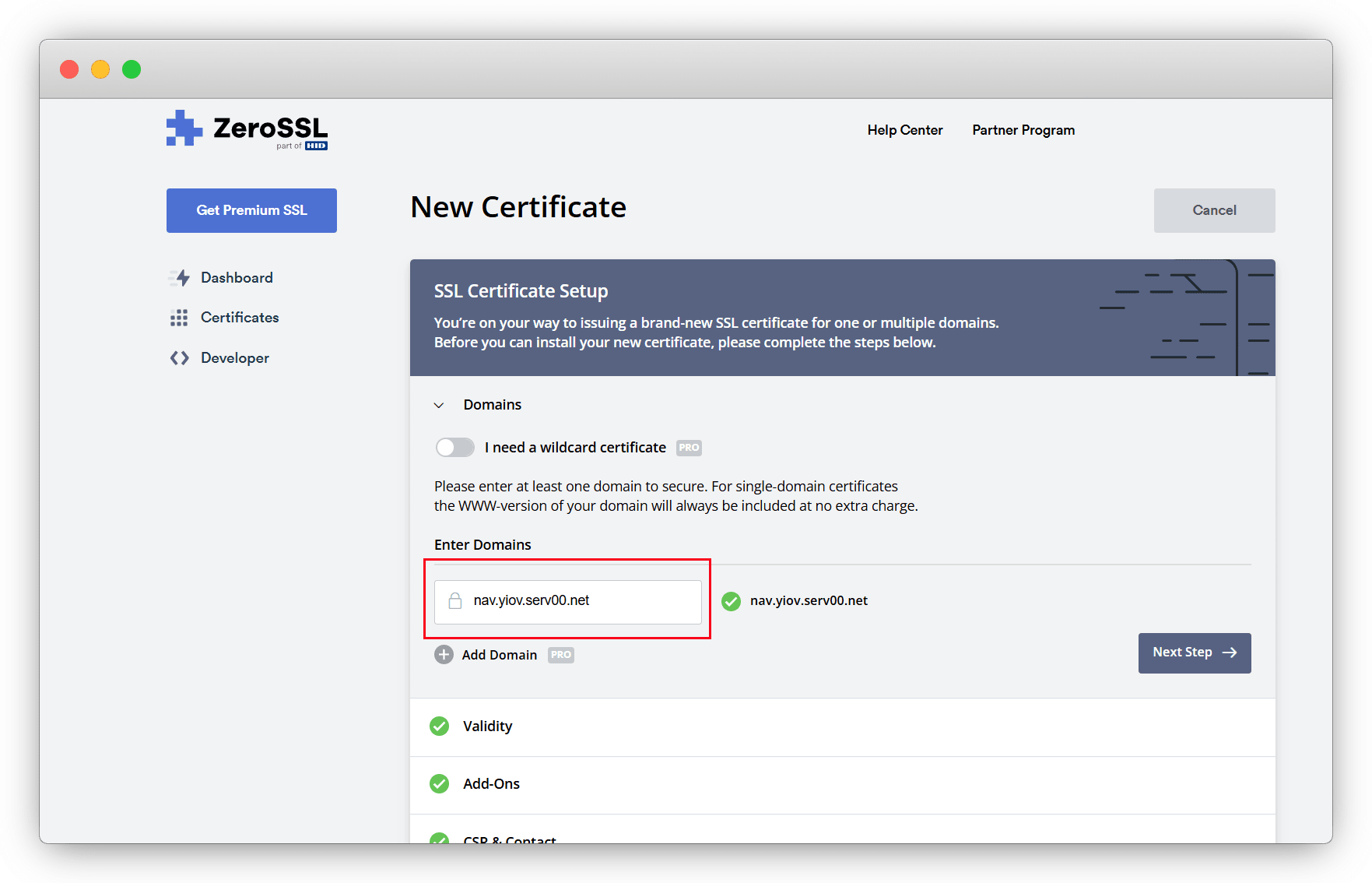
Task: Cancel the new certificate setup
Action: click(x=1213, y=210)
